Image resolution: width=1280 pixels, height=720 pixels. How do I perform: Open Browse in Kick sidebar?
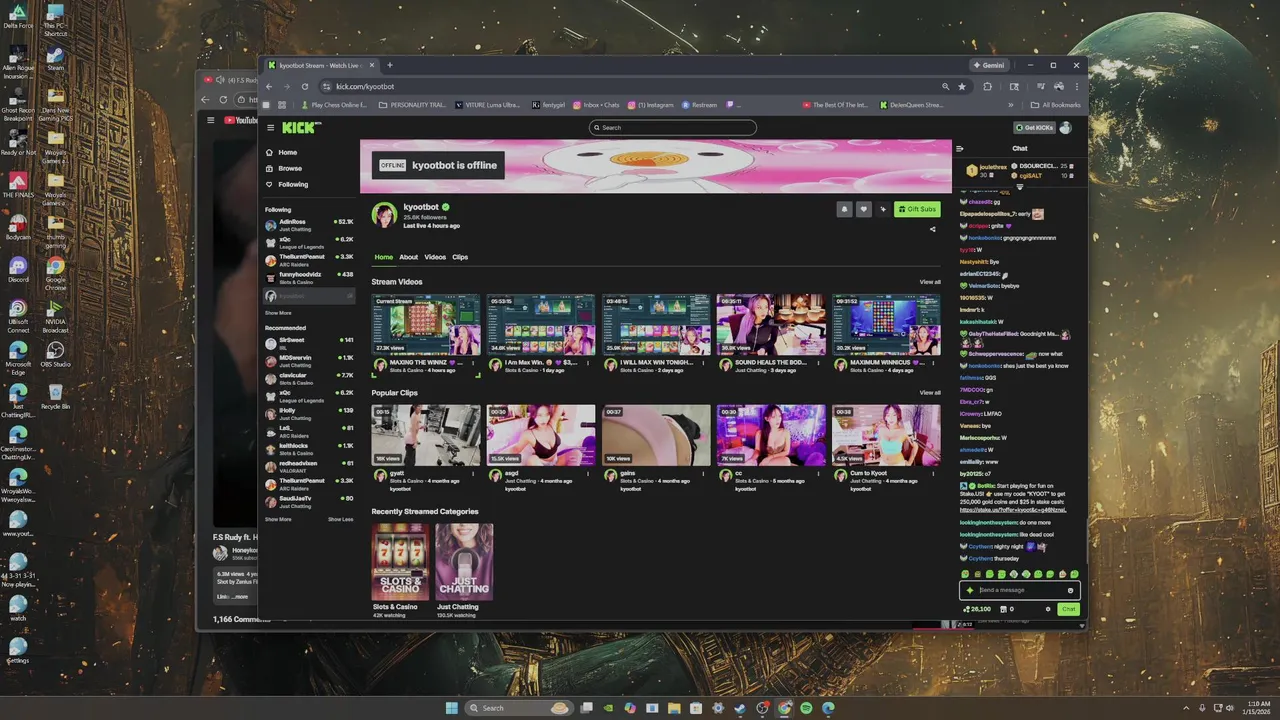click(x=290, y=168)
